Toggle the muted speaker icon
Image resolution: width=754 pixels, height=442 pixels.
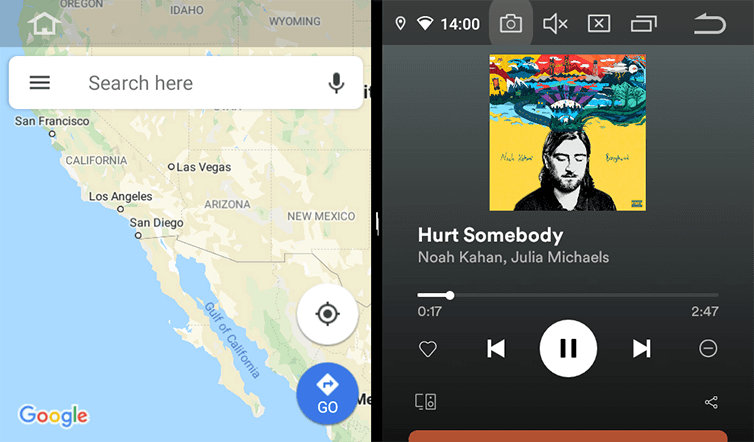[555, 24]
